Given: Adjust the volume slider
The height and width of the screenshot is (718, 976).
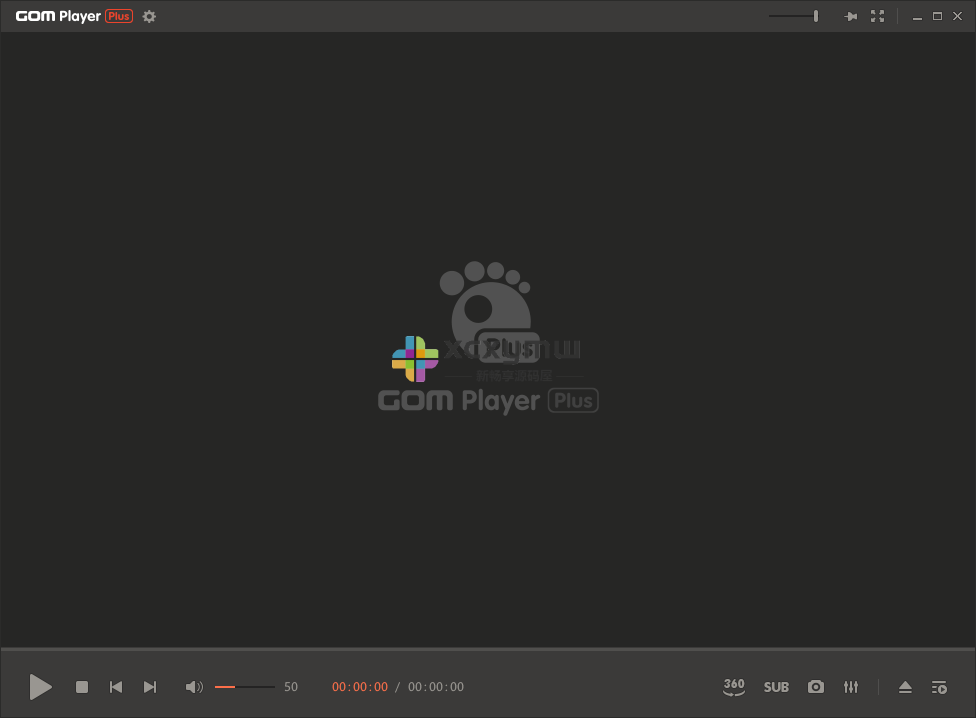Looking at the screenshot, I should [243, 687].
